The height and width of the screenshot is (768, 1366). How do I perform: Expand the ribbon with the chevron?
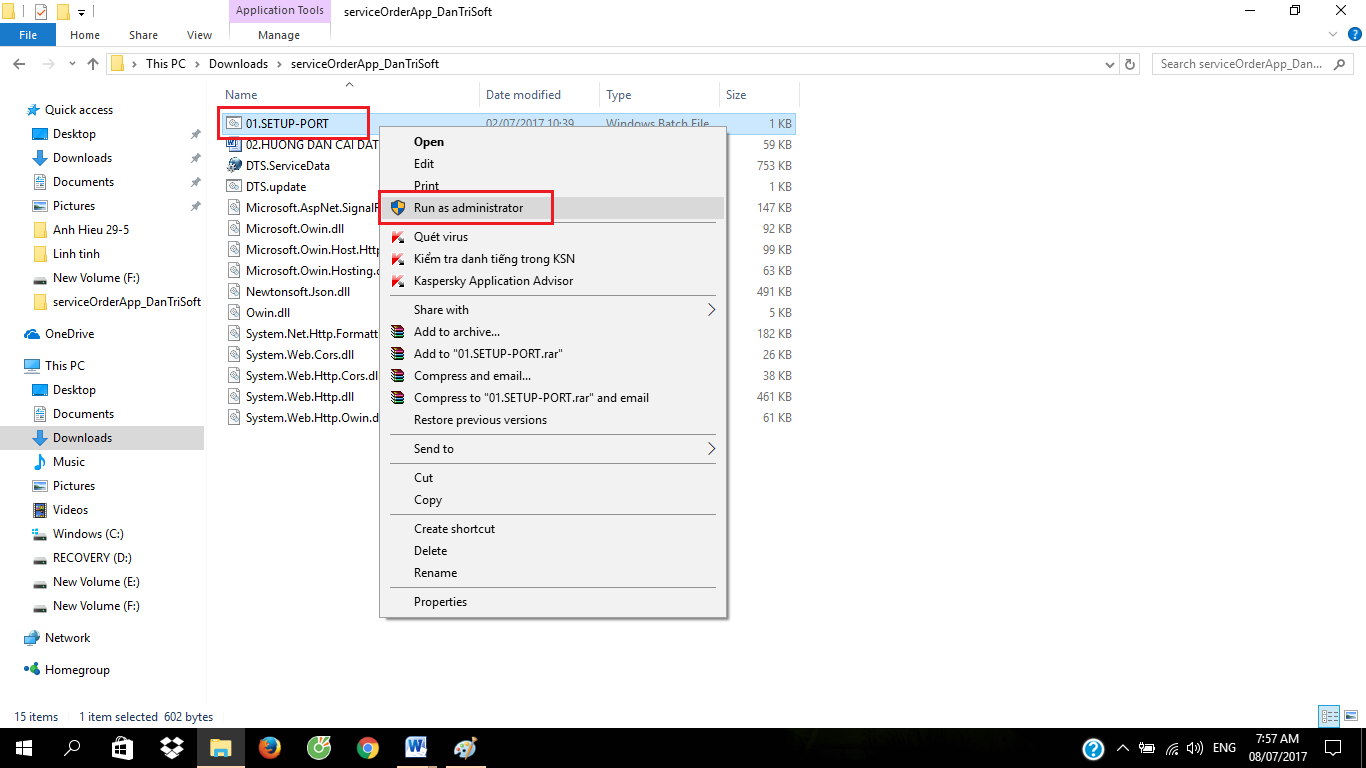tap(1333, 35)
